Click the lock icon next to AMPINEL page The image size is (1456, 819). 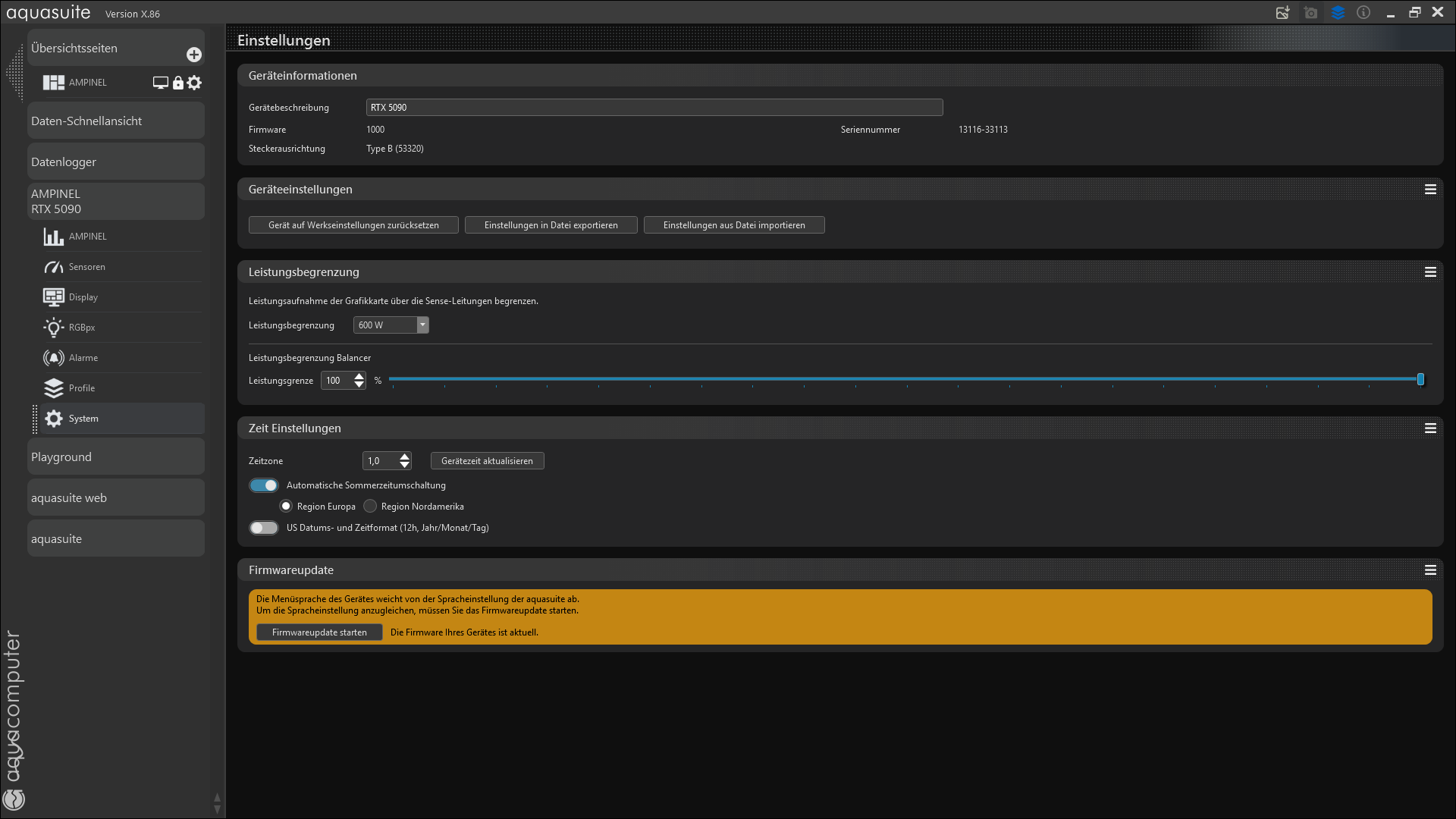click(178, 83)
